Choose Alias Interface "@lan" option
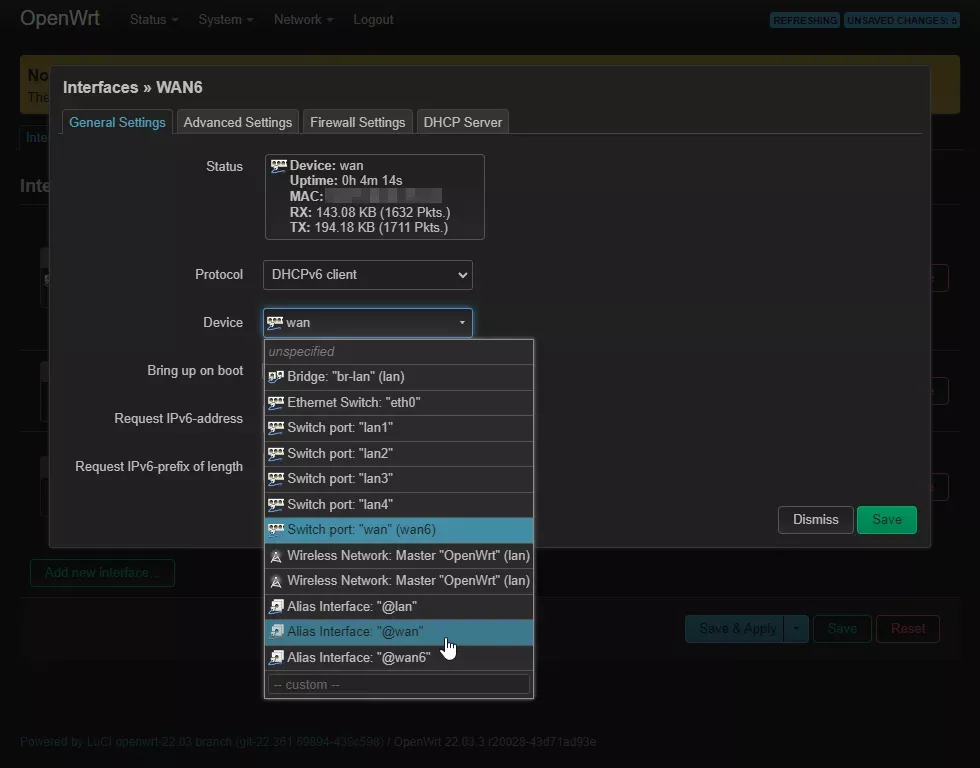980x768 pixels. click(399, 607)
